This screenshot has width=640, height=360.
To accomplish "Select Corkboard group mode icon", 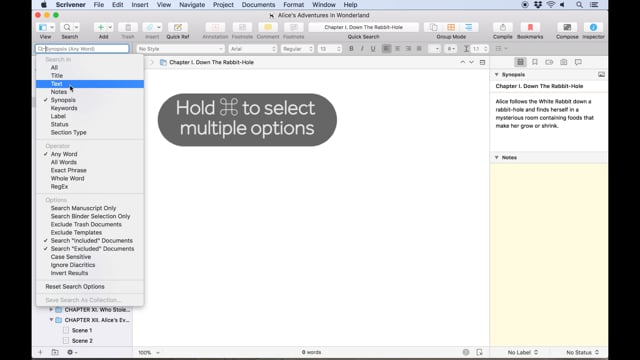I will point(451,27).
